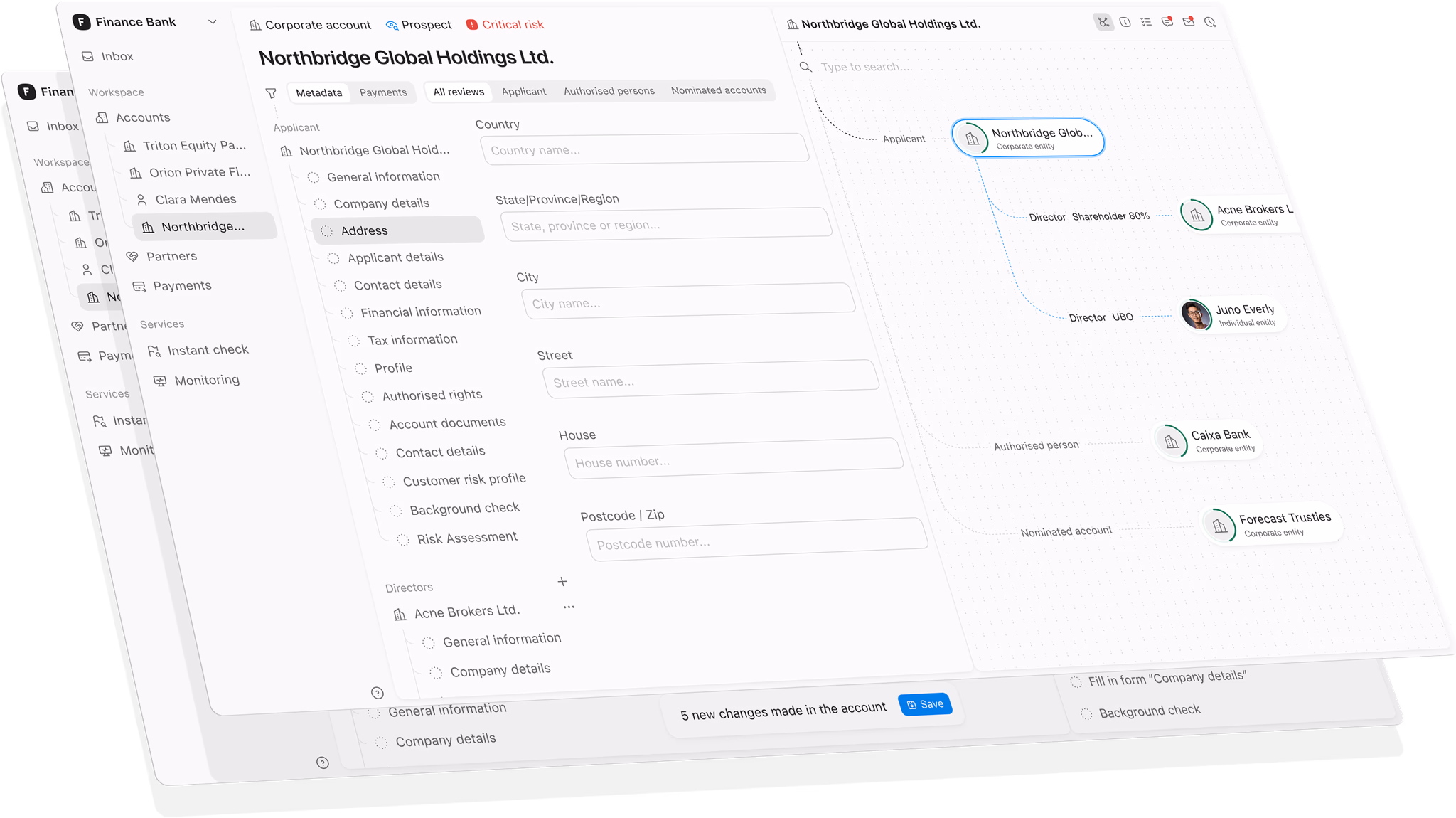1456x818 pixels.
Task: Open the Profile form item
Action: click(x=385, y=368)
